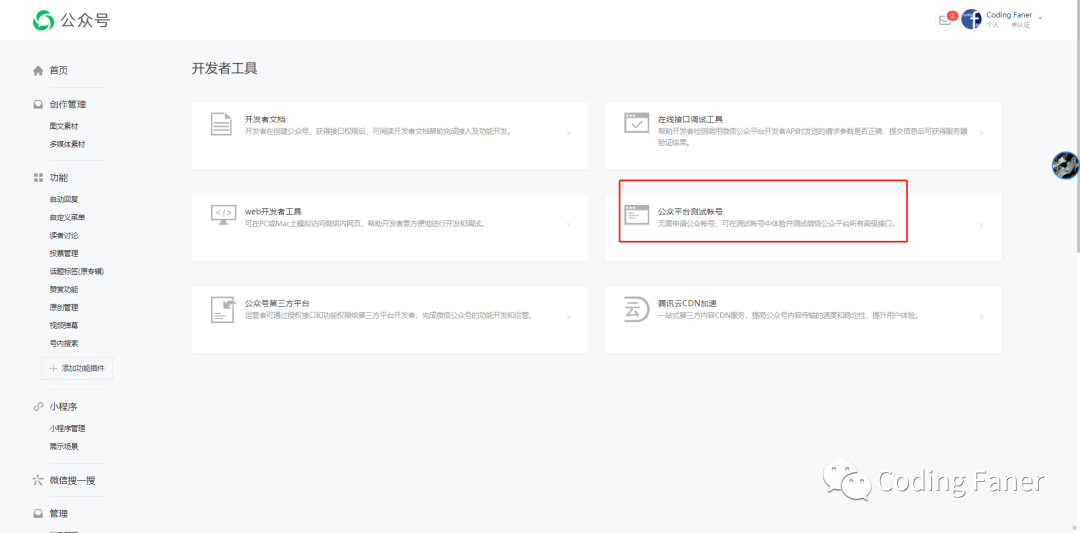Open the 公众平台测试帐号 card chevron

[982, 225]
